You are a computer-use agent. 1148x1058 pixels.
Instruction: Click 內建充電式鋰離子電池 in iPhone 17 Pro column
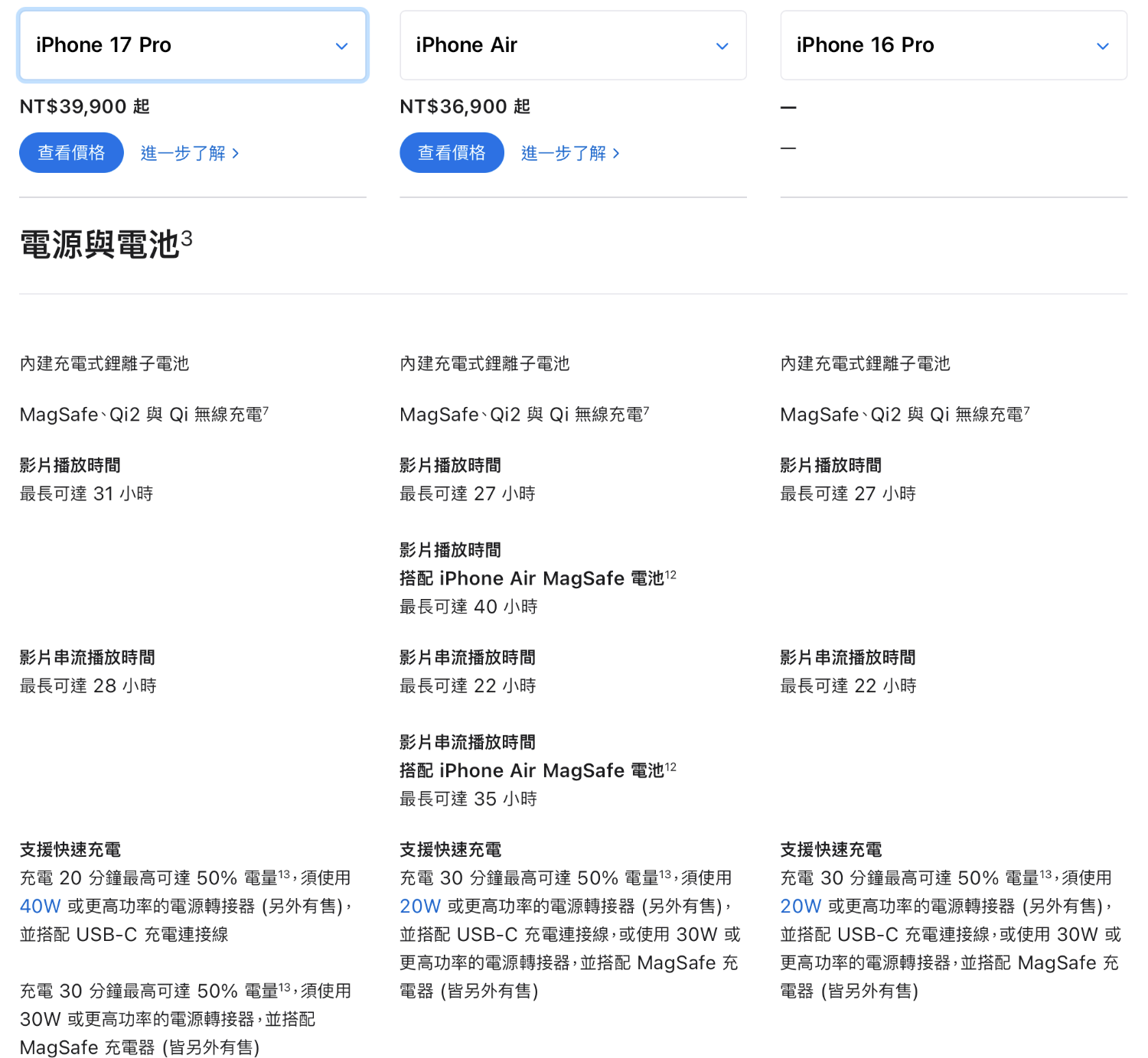pyautogui.click(x=104, y=363)
